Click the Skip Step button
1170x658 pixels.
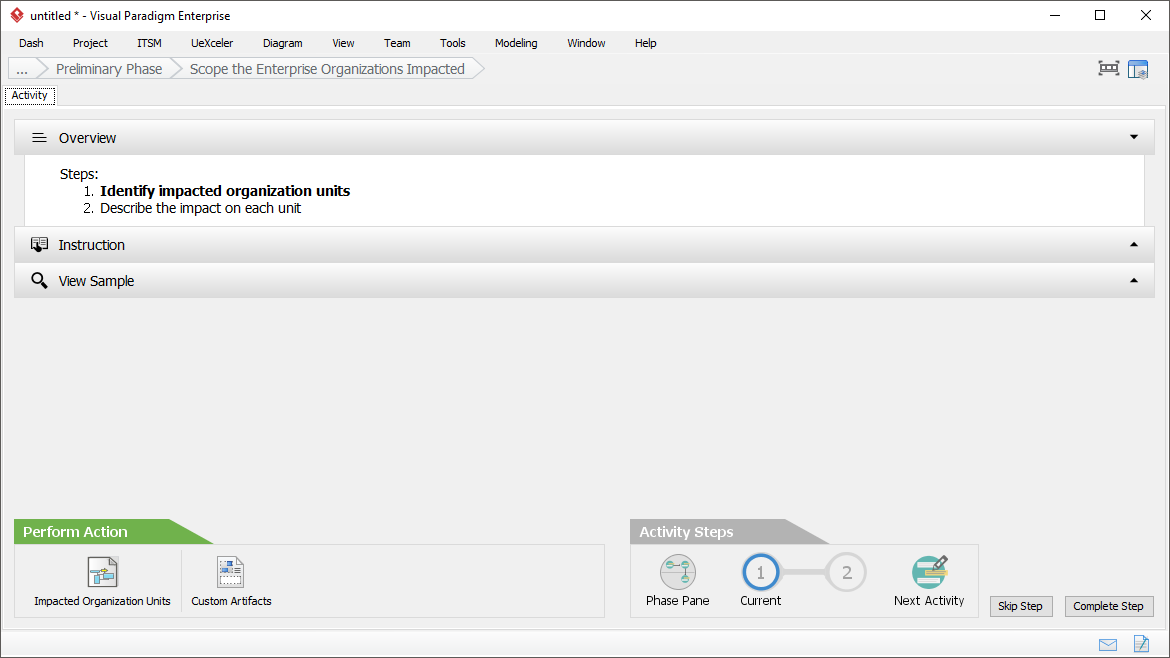1021,606
